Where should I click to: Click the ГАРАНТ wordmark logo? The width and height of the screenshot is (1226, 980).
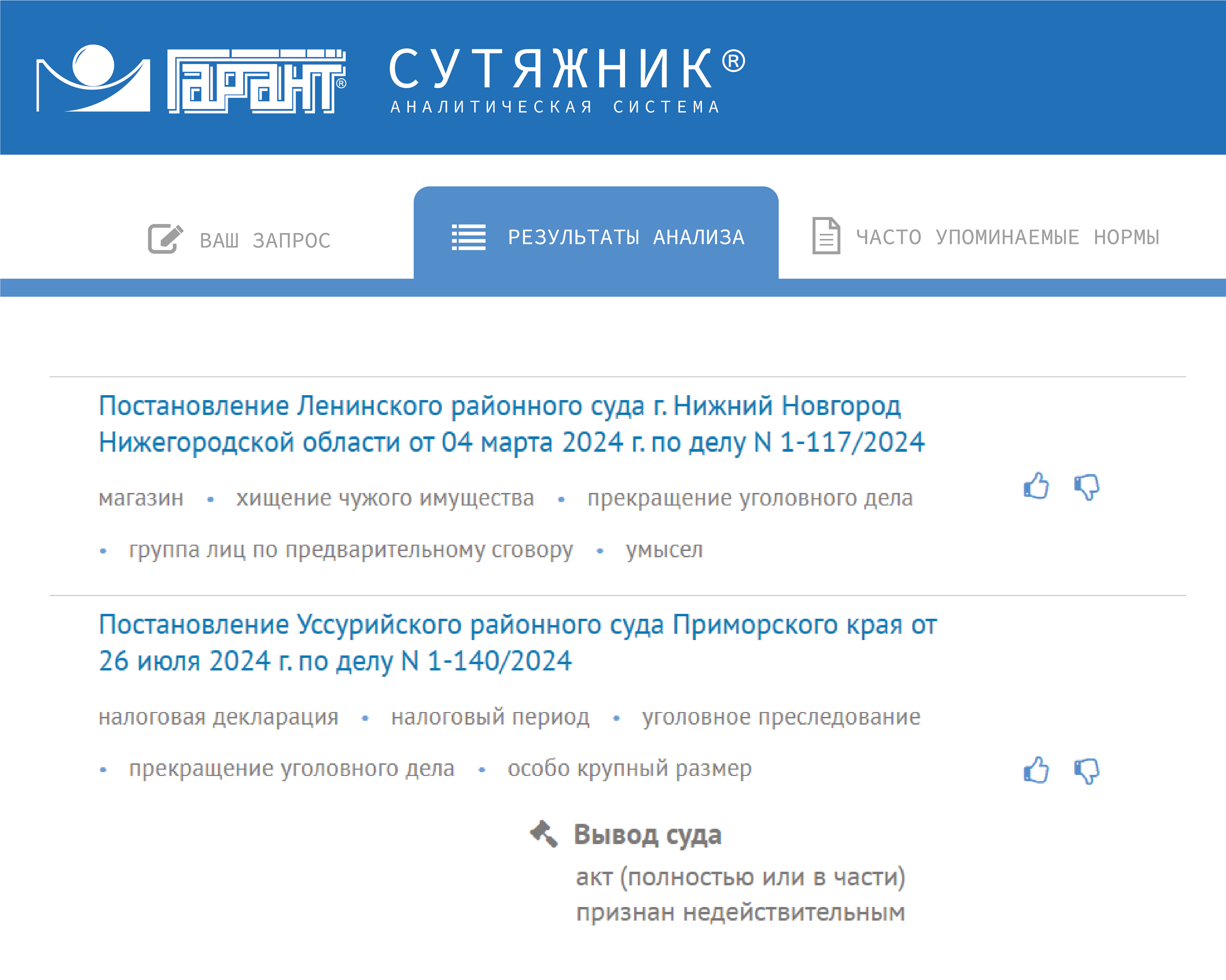tap(256, 81)
